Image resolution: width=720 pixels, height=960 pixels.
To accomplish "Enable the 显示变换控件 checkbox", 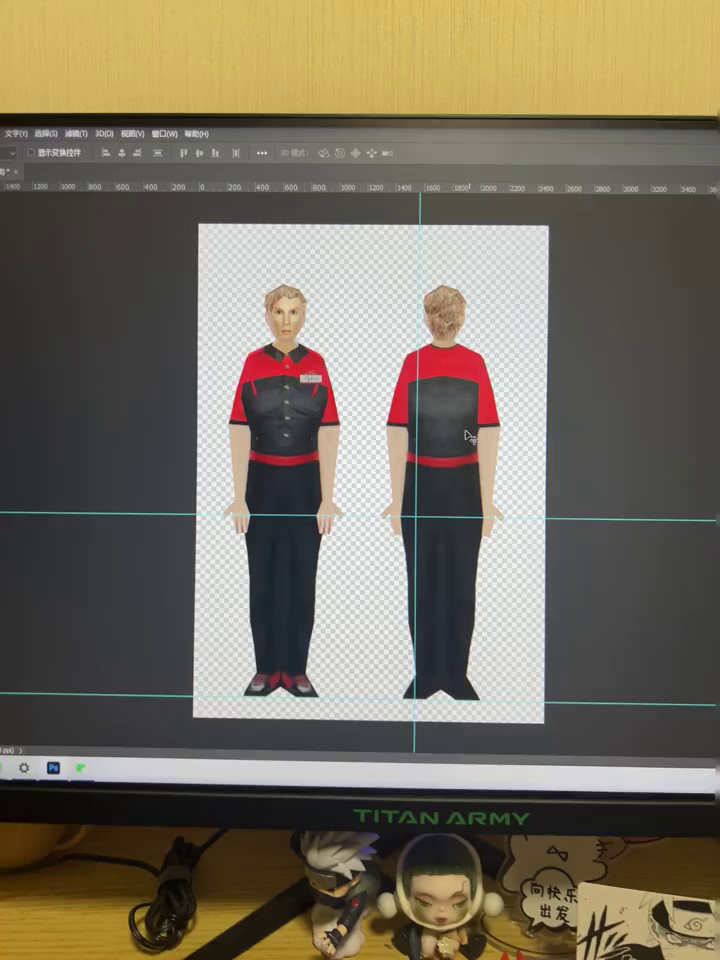I will (31, 153).
